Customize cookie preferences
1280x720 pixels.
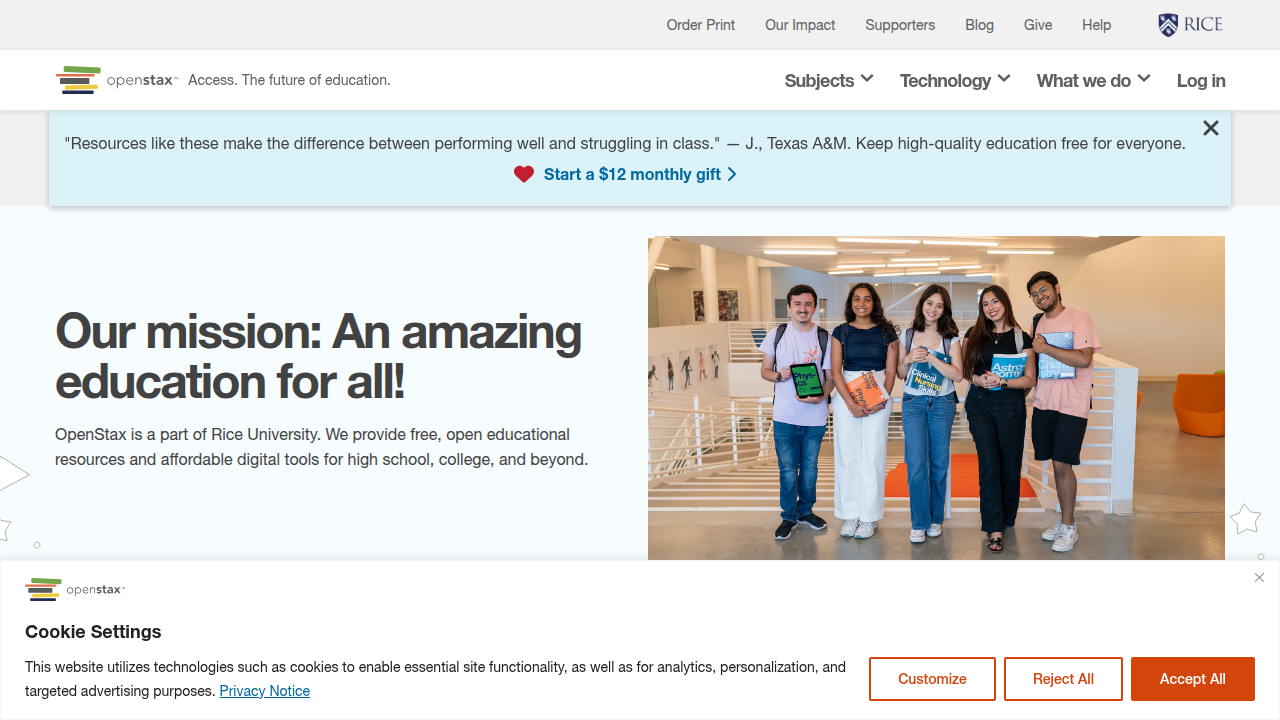932,679
